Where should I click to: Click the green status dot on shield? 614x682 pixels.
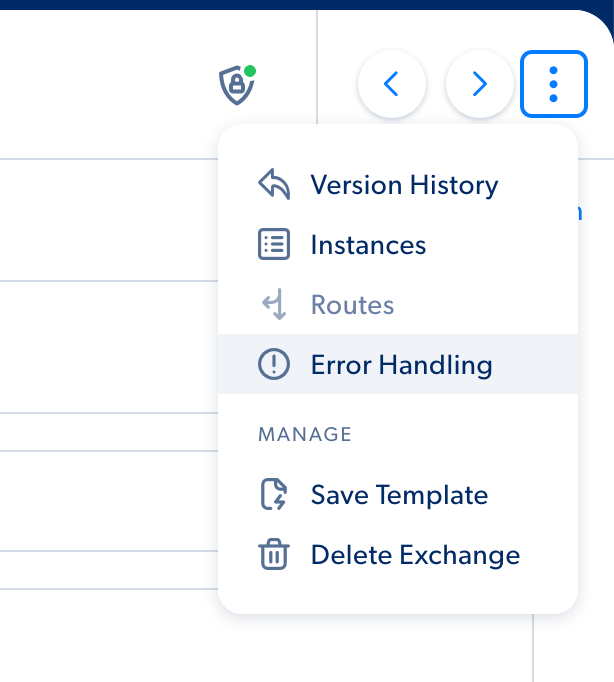(x=250, y=71)
